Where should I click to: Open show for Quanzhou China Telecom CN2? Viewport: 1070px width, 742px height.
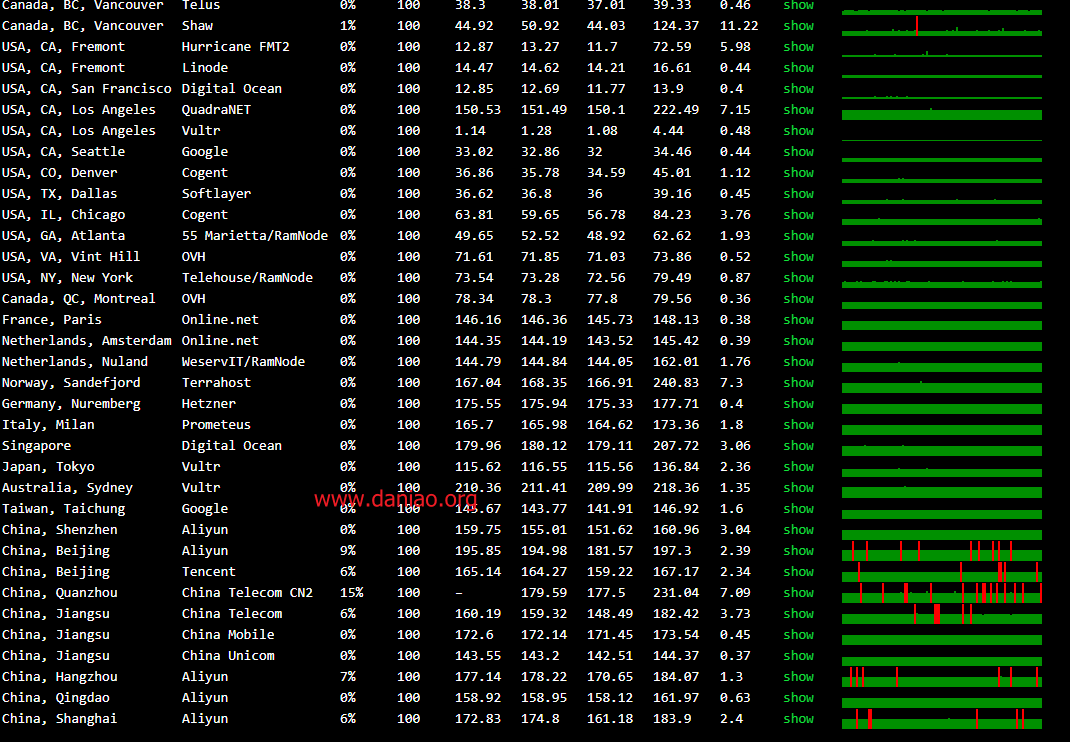(x=798, y=593)
